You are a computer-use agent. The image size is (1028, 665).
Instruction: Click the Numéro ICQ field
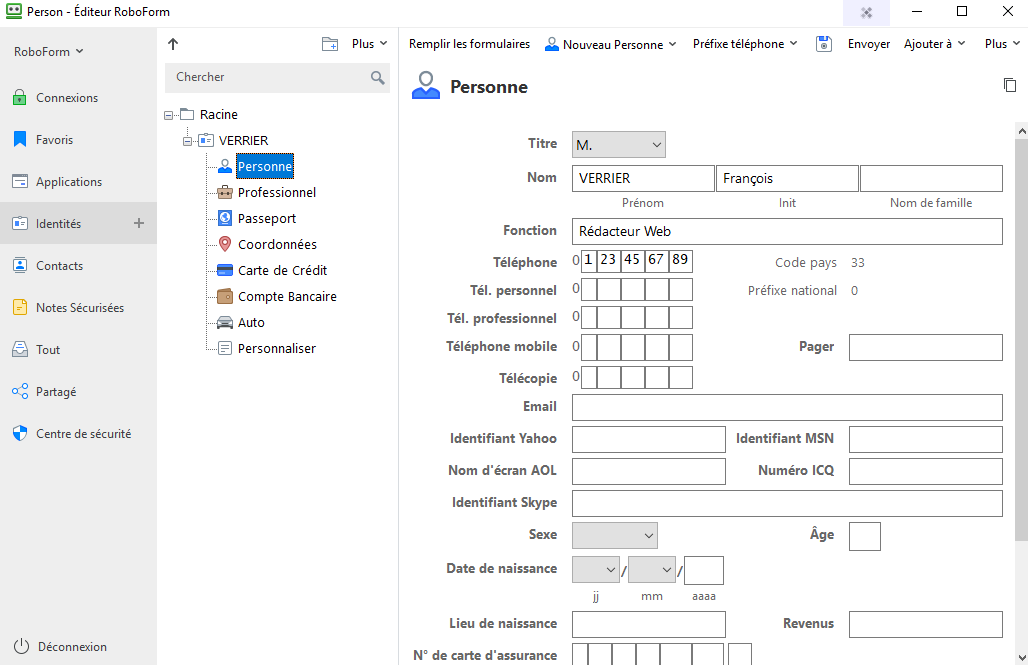pyautogui.click(x=926, y=472)
